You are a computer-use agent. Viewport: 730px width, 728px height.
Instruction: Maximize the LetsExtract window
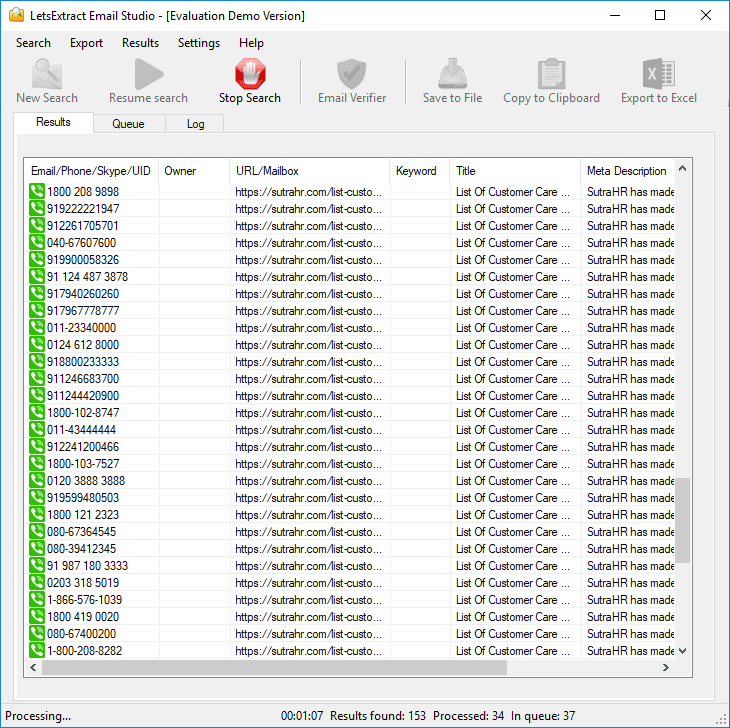click(660, 15)
